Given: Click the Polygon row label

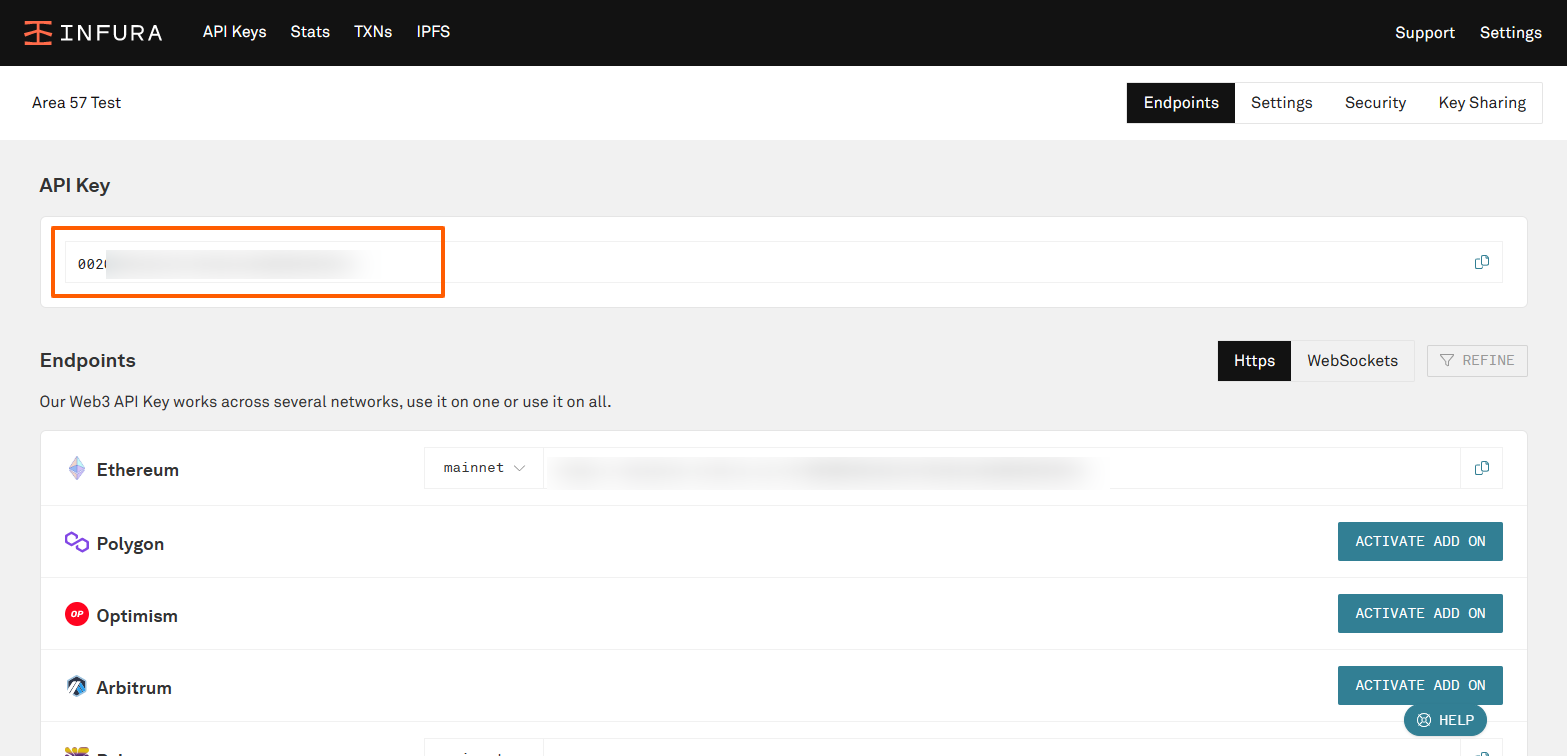Looking at the screenshot, I should click(130, 544).
